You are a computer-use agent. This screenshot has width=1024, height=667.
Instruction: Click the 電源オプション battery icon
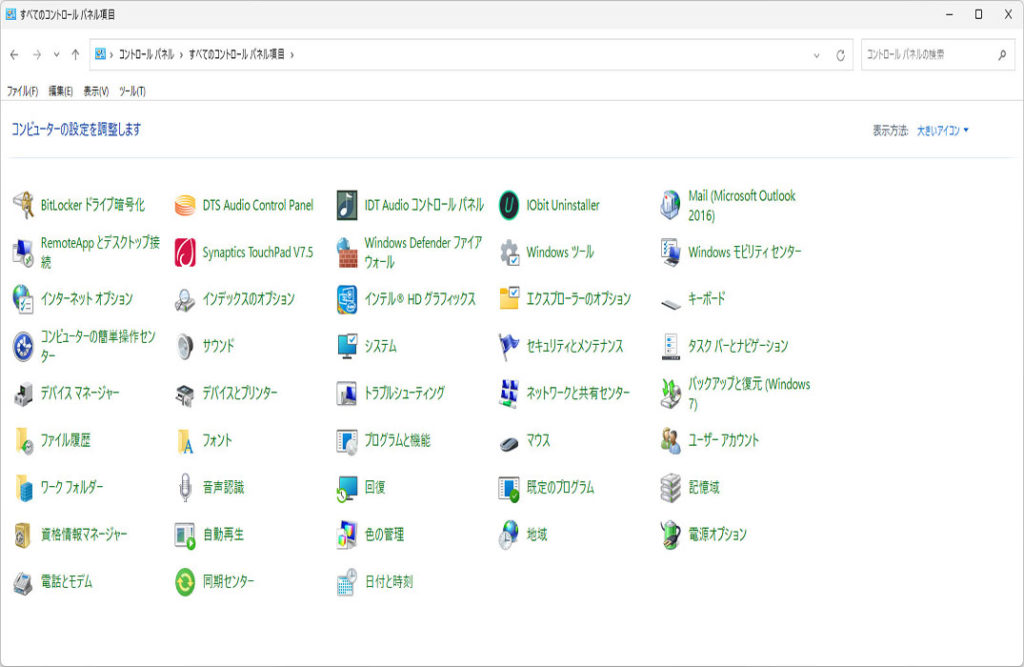(x=671, y=535)
